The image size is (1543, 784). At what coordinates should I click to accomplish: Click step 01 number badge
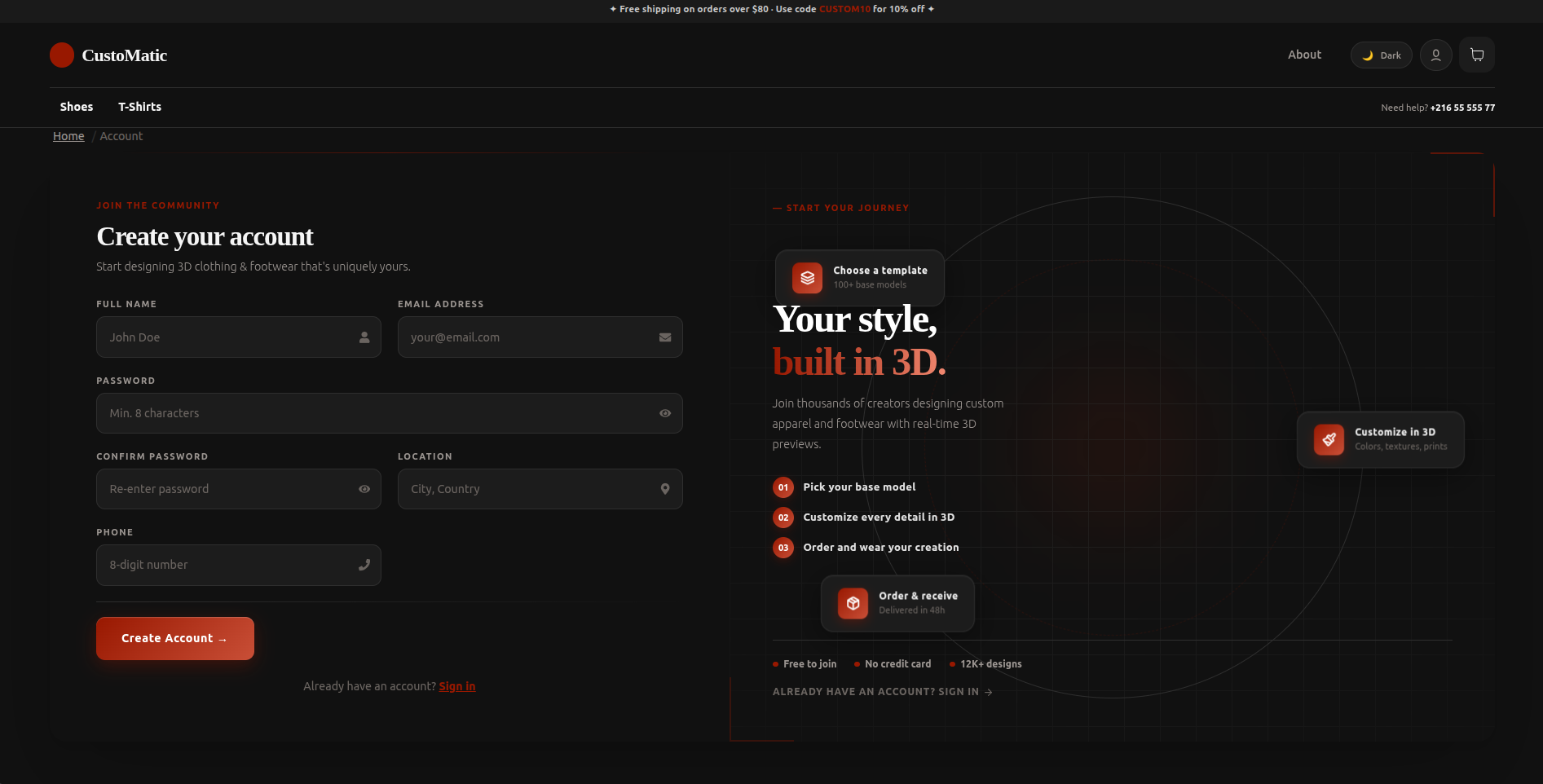783,487
